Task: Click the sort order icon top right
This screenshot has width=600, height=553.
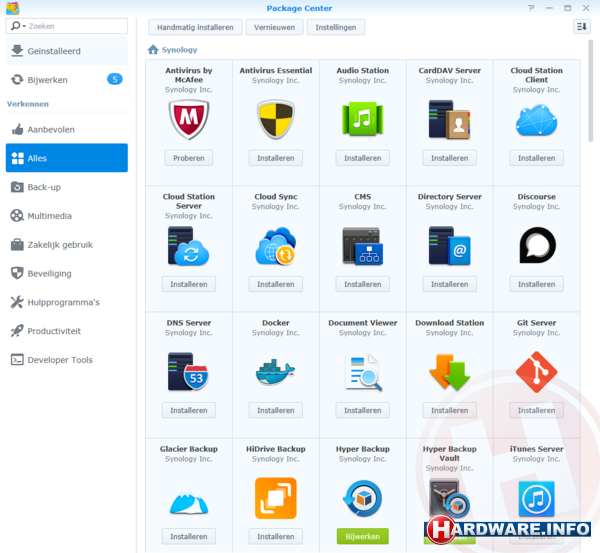Action: click(x=582, y=26)
